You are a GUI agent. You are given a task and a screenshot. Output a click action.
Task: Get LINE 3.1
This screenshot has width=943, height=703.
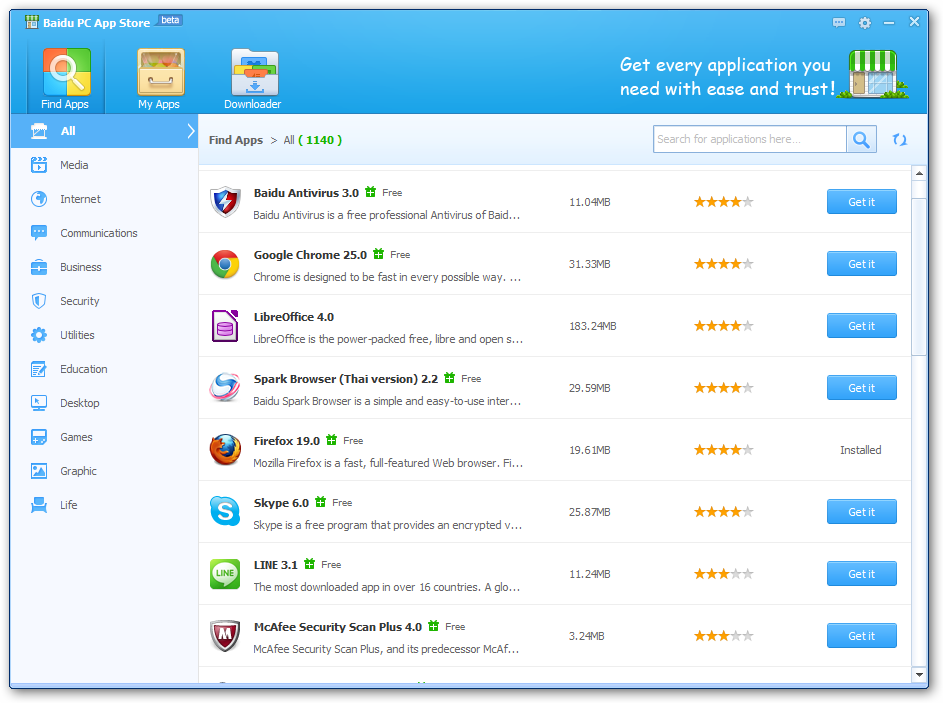tap(861, 574)
